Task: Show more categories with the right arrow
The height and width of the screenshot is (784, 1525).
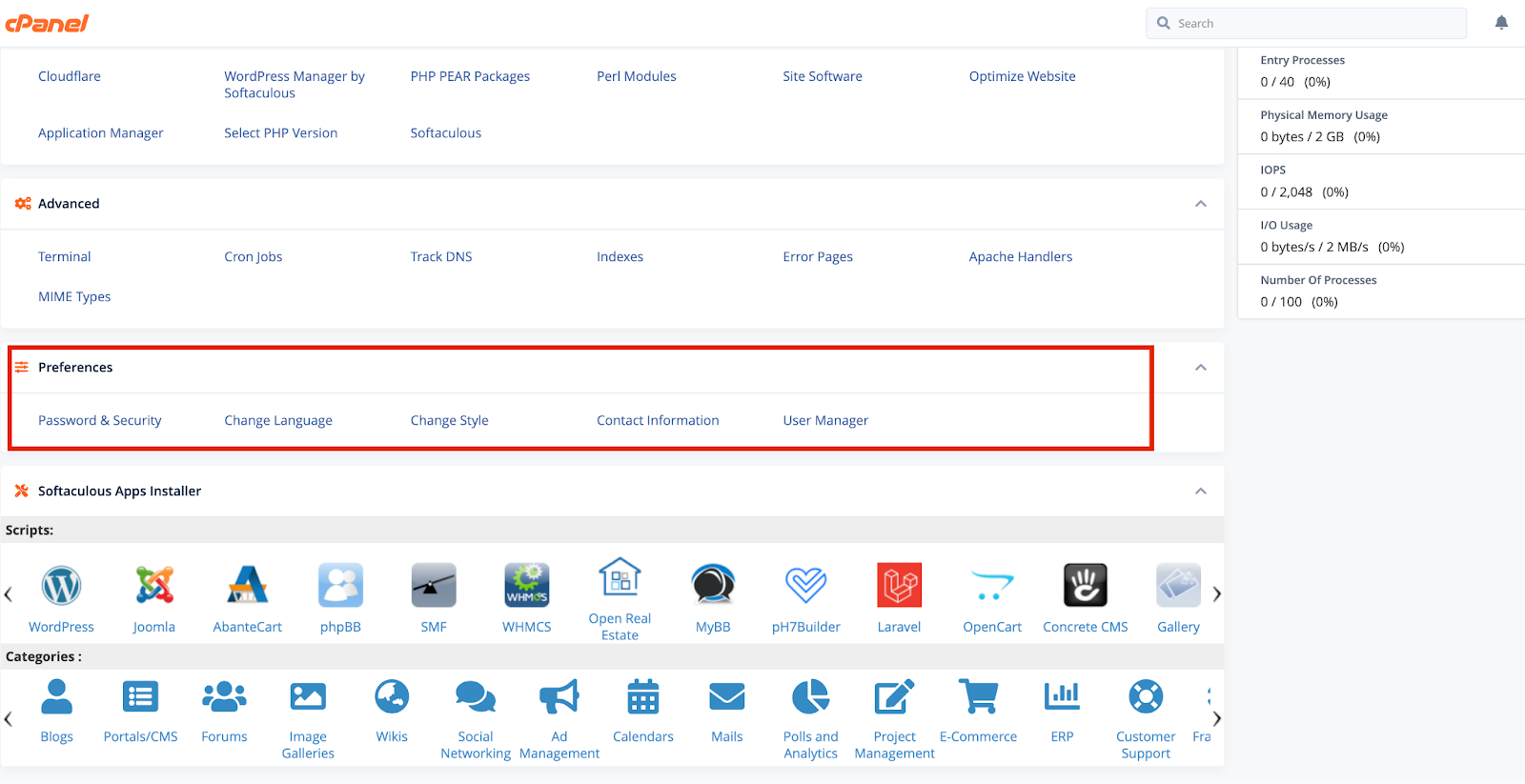Action: pyautogui.click(x=1216, y=718)
